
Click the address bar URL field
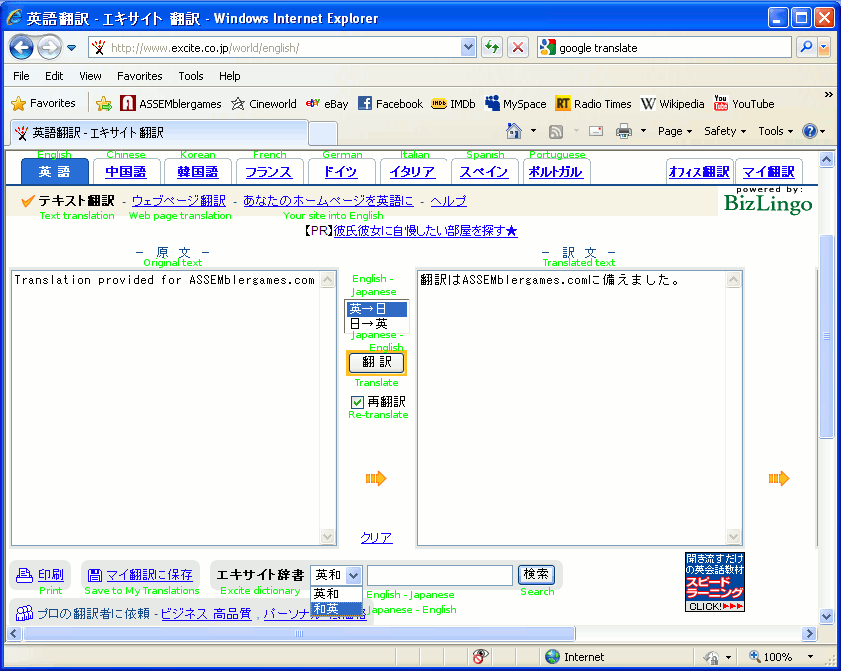[284, 48]
